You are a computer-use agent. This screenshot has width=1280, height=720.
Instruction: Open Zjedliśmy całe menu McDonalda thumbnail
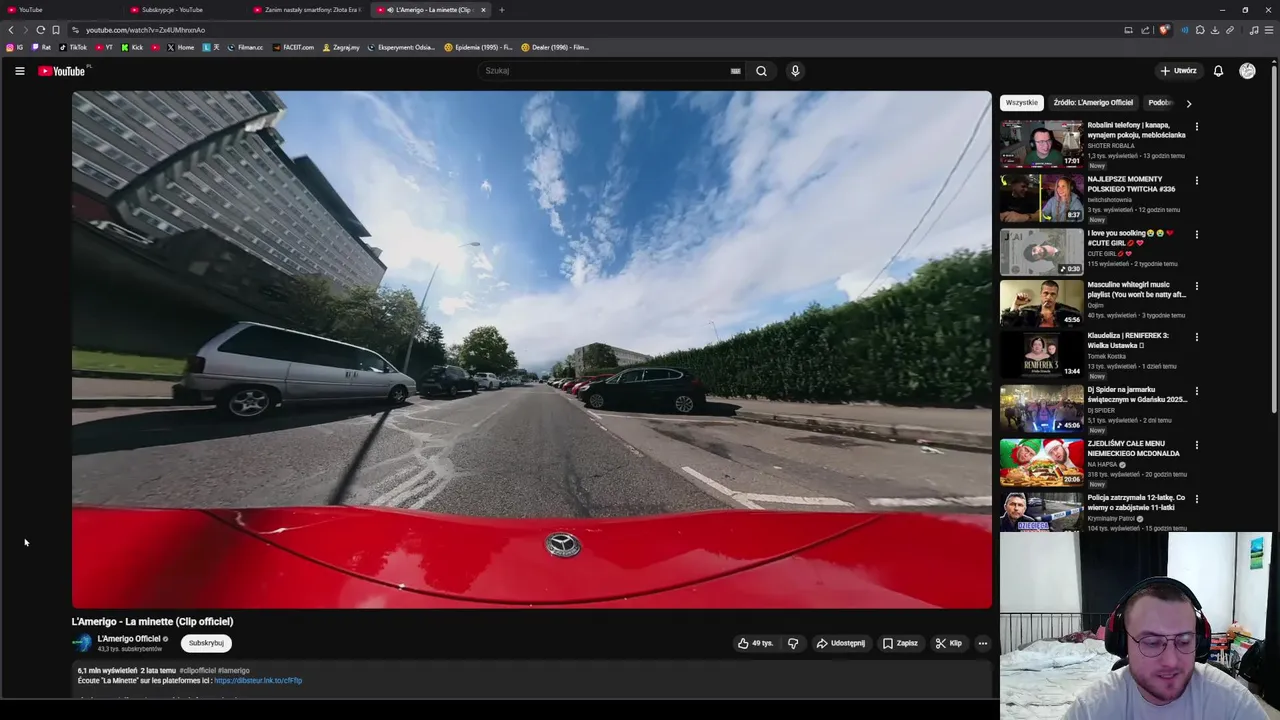click(x=1041, y=462)
